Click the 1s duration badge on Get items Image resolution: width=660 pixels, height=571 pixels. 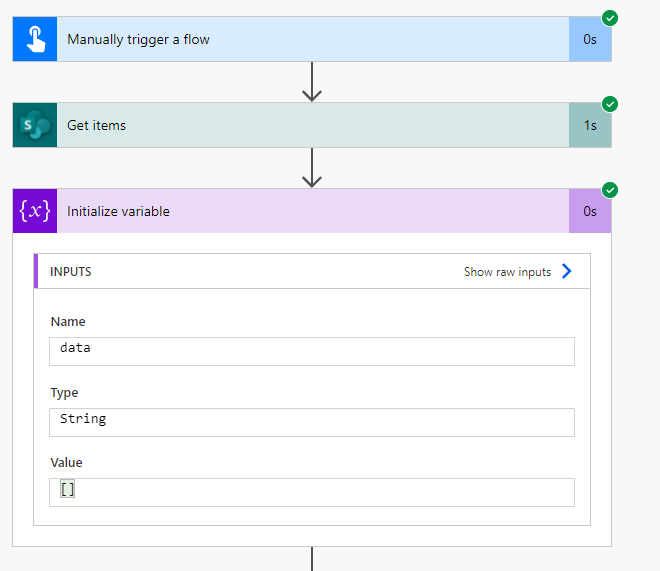[590, 125]
